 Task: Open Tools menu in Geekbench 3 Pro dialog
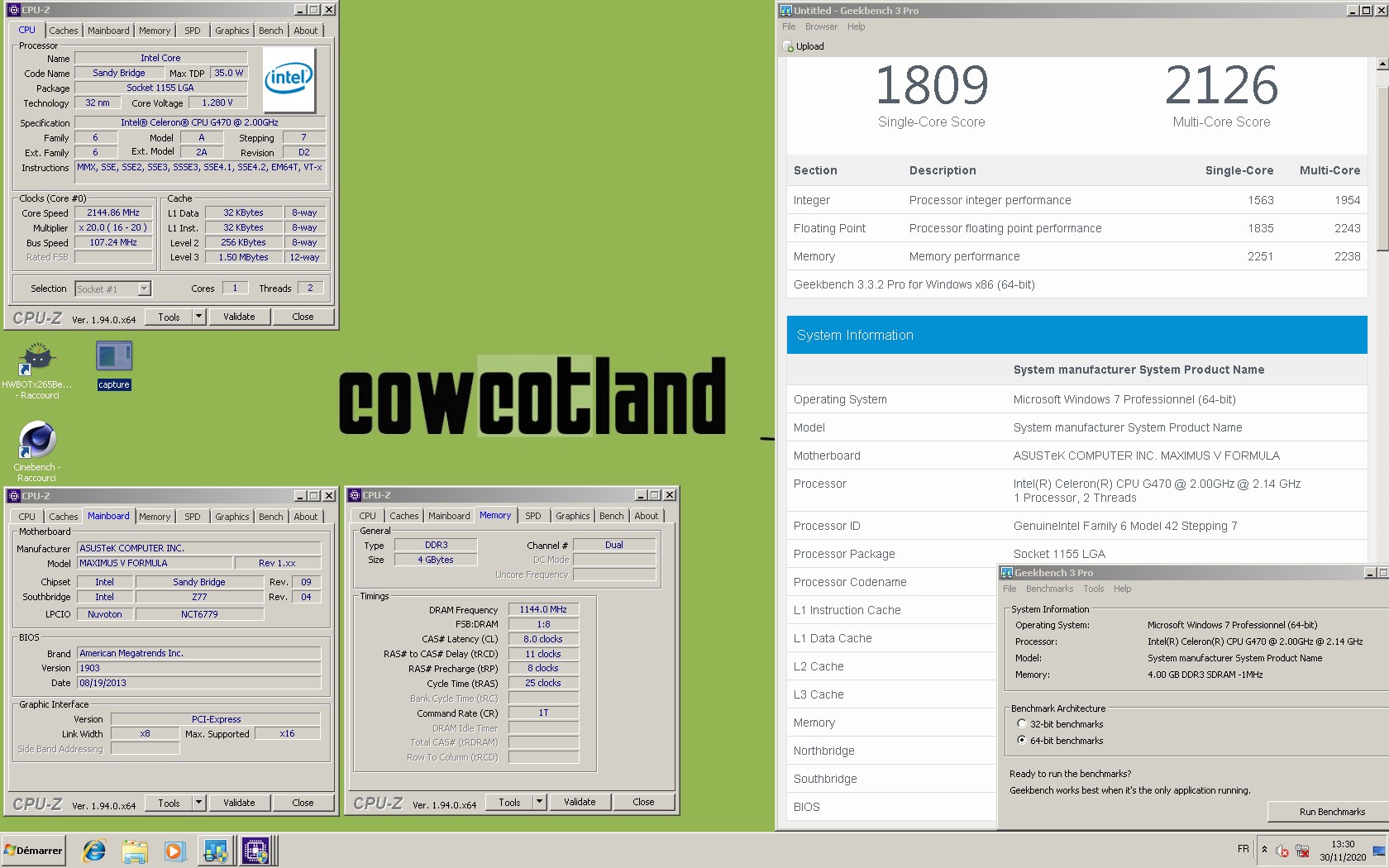pos(1094,589)
